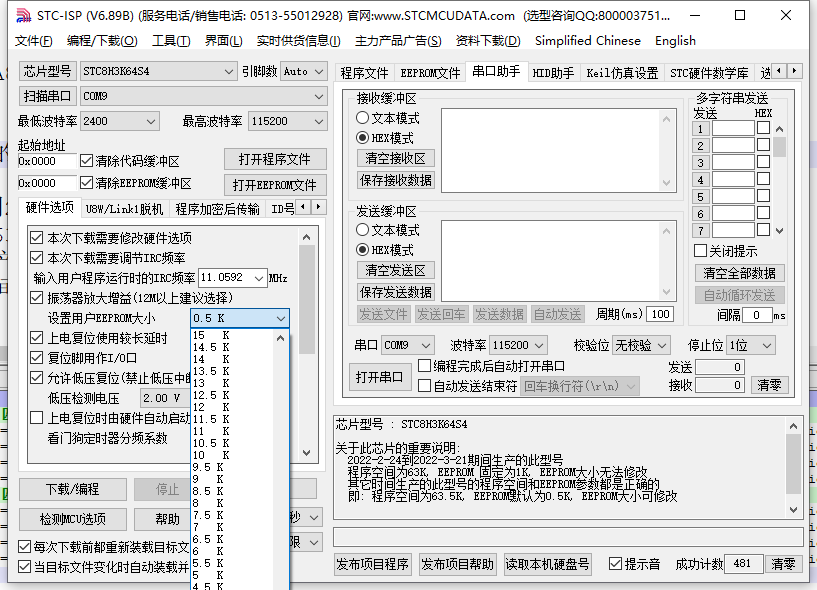Click the up arrow of the multi-string send list

click(779, 129)
